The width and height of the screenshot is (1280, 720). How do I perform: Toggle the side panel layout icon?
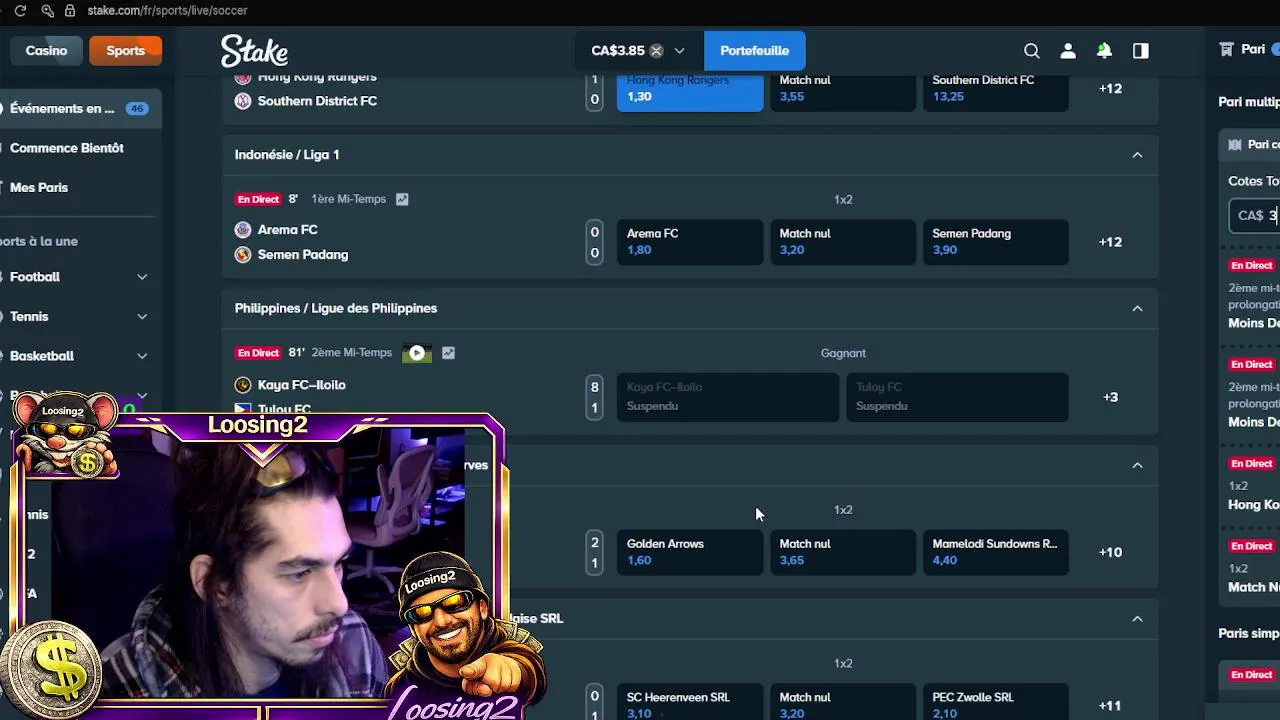tap(1140, 51)
